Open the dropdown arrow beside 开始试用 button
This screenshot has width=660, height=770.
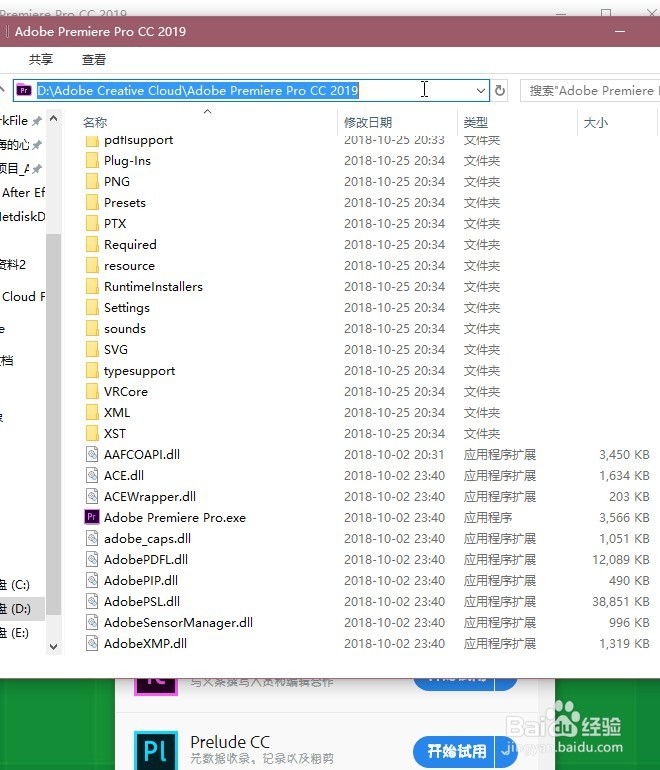click(x=506, y=750)
